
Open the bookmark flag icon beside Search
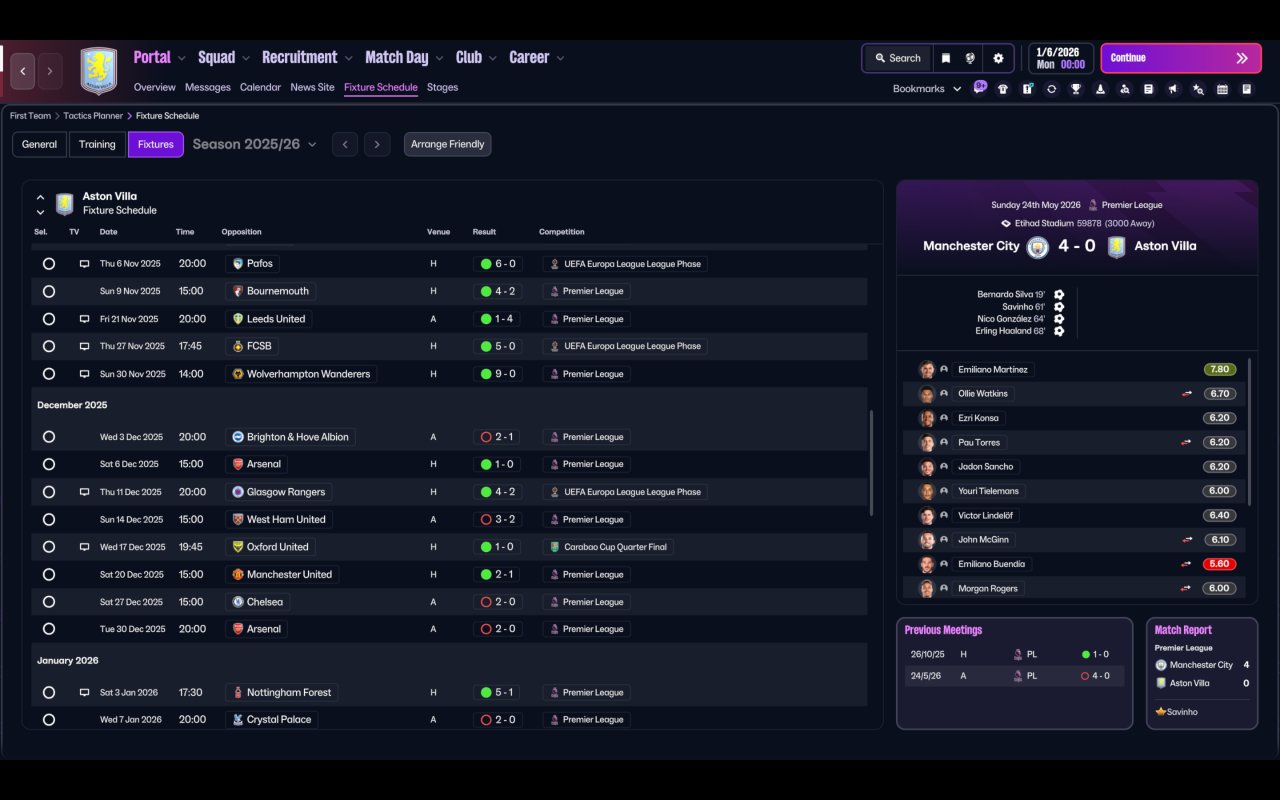coord(945,58)
